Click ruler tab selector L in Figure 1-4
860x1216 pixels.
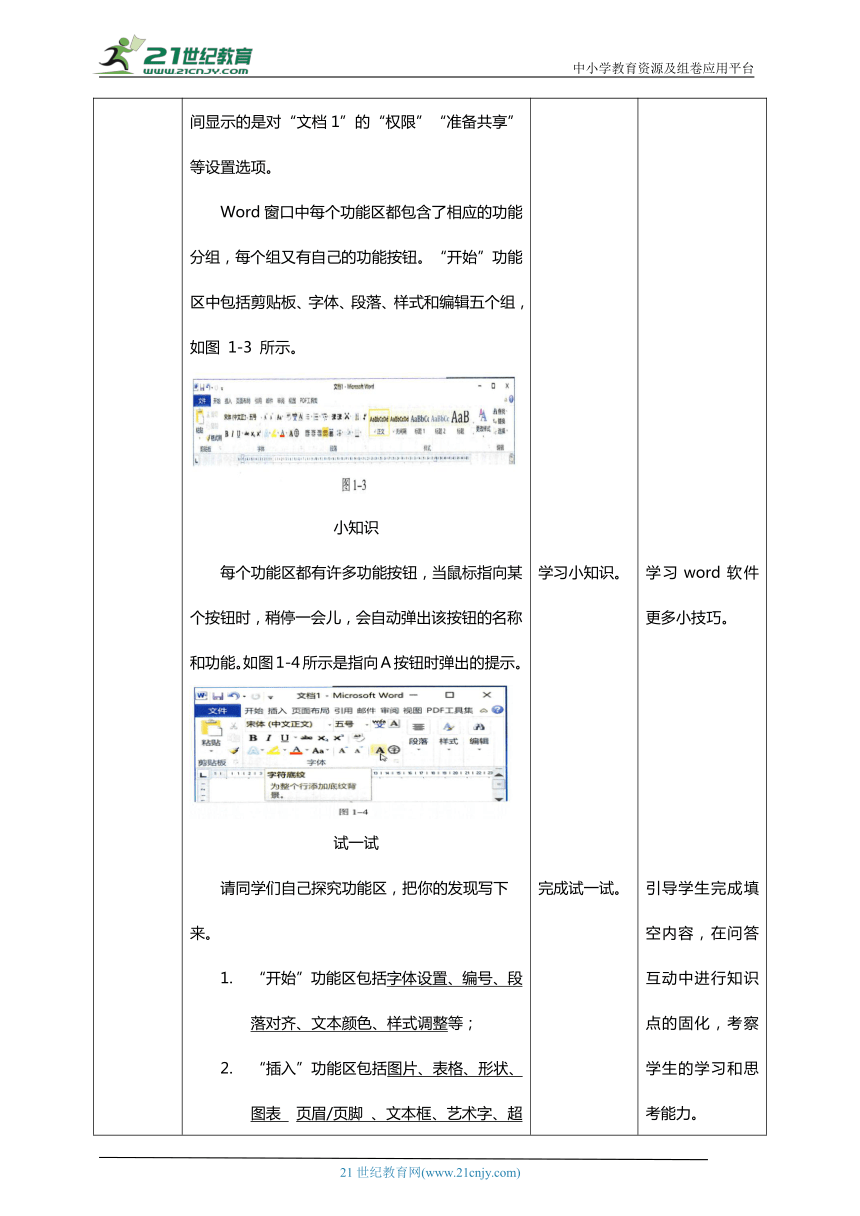tap(202, 774)
